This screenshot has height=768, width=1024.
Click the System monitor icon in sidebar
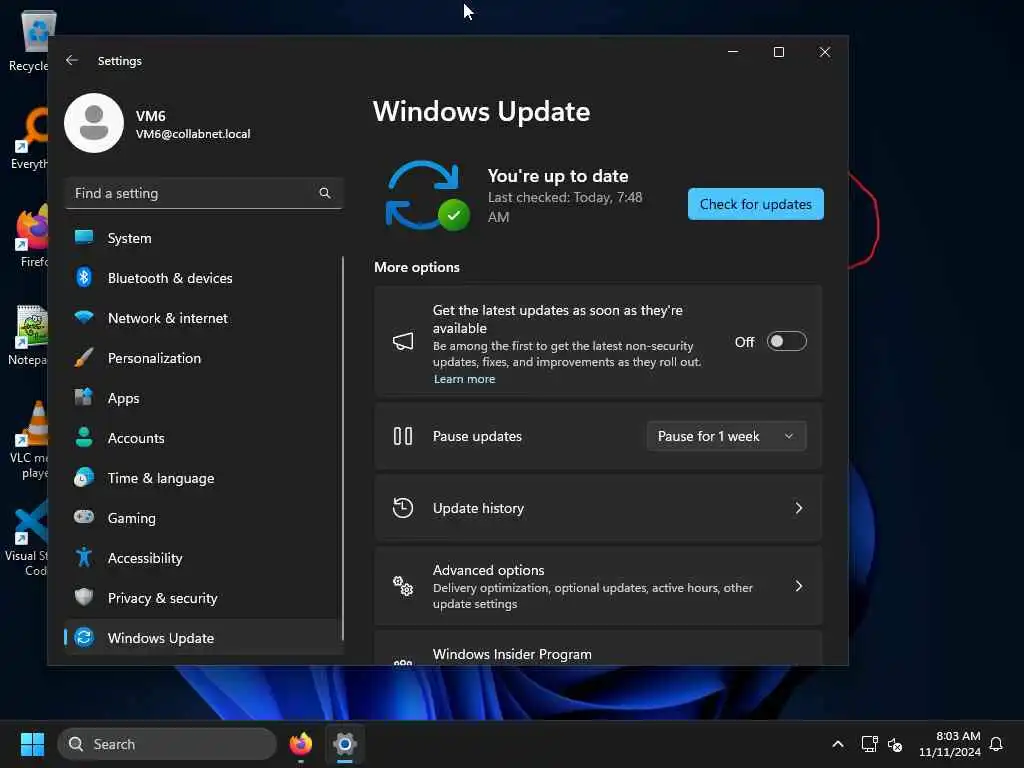[84, 238]
